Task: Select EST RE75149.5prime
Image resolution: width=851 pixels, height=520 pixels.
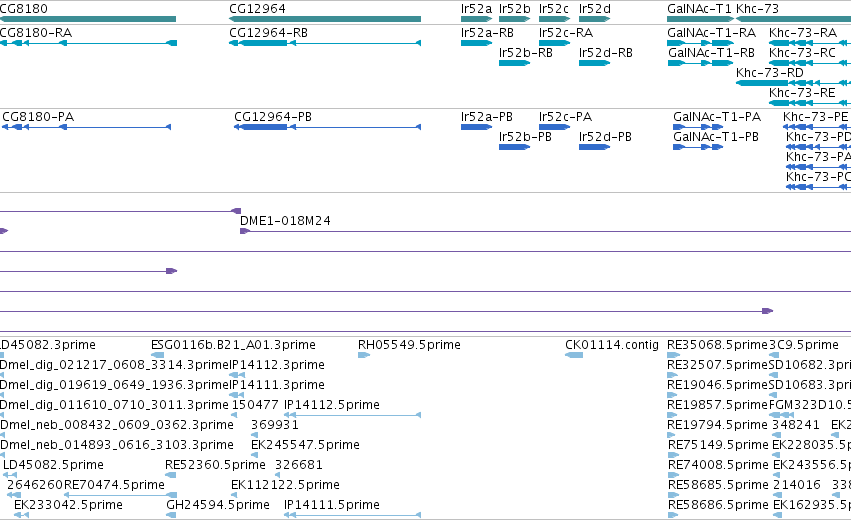Action: point(673,455)
